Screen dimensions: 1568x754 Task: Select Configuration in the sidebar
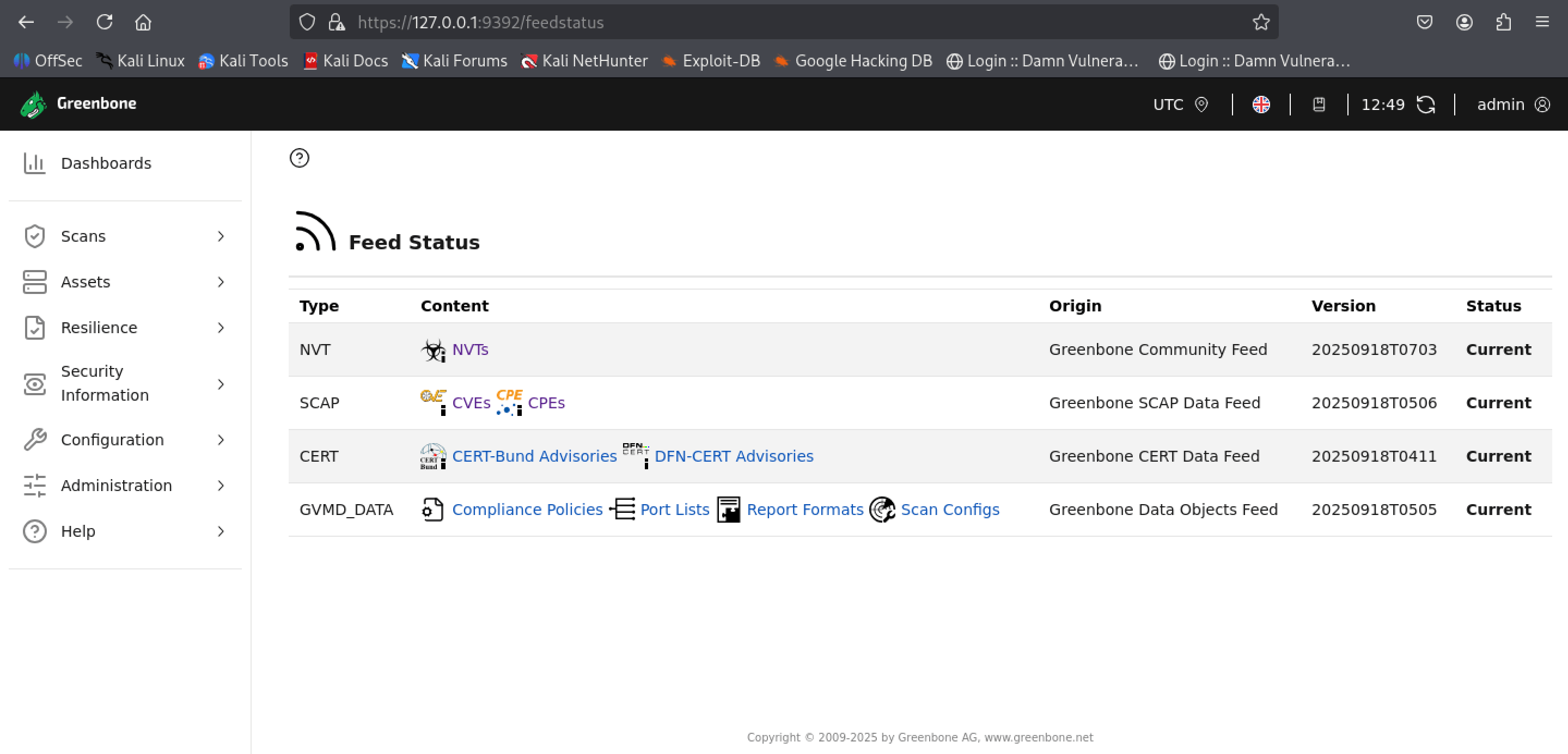click(125, 439)
